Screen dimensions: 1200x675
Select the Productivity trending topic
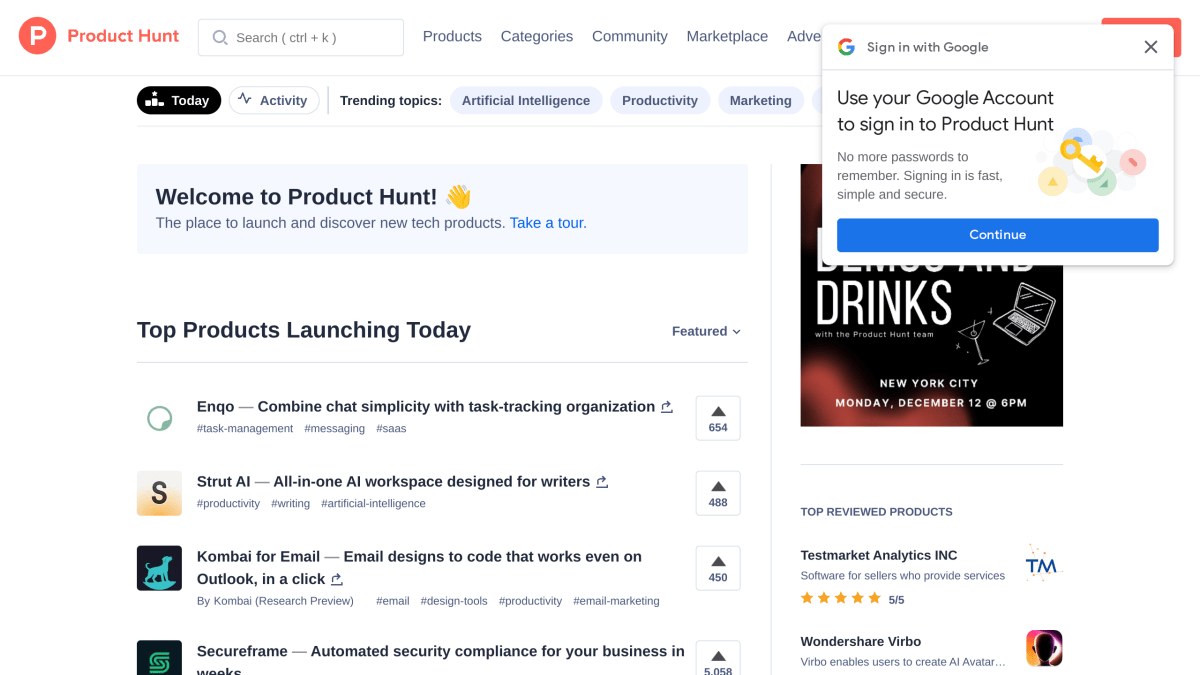(x=660, y=100)
